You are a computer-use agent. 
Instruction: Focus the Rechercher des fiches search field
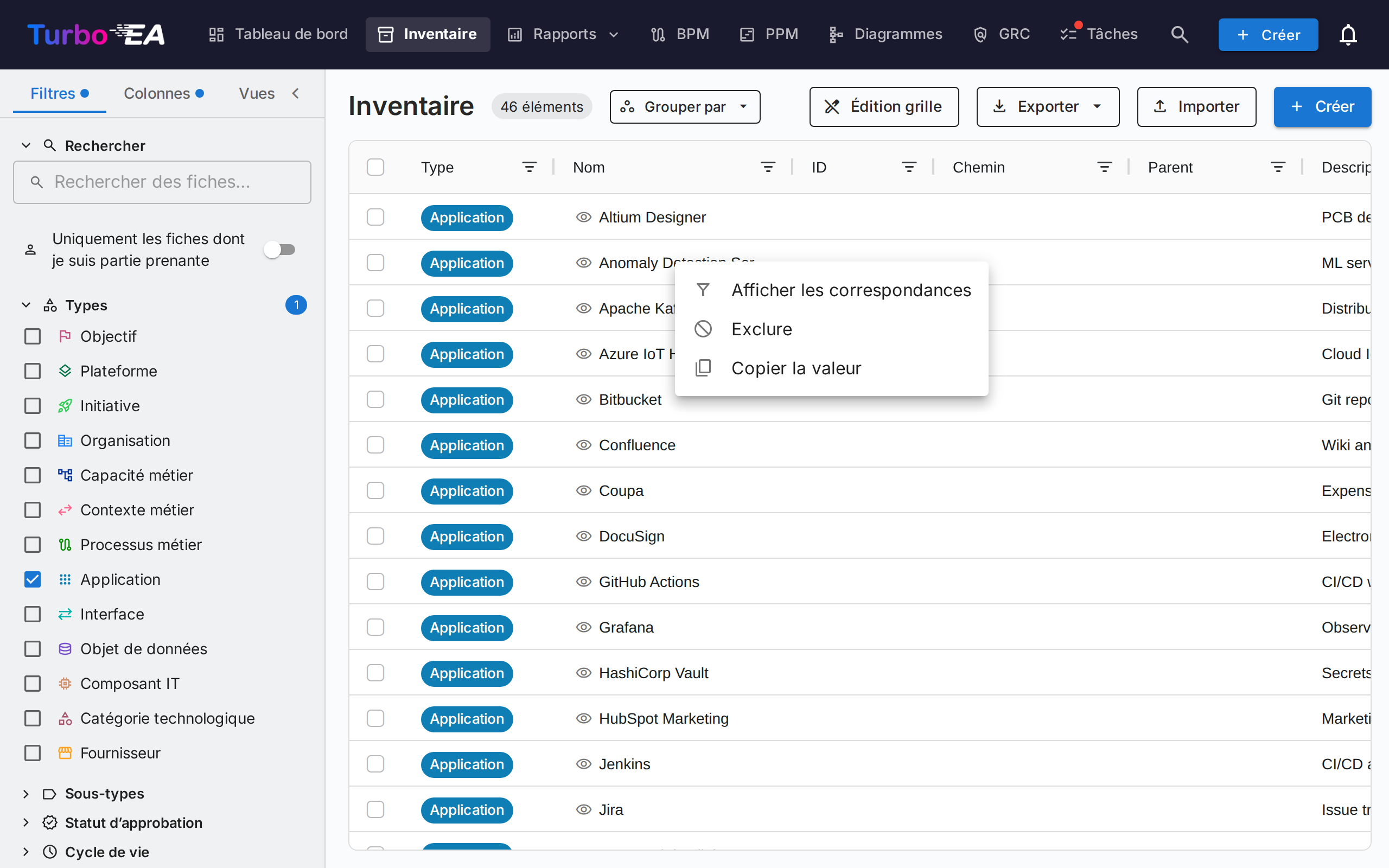(x=162, y=182)
